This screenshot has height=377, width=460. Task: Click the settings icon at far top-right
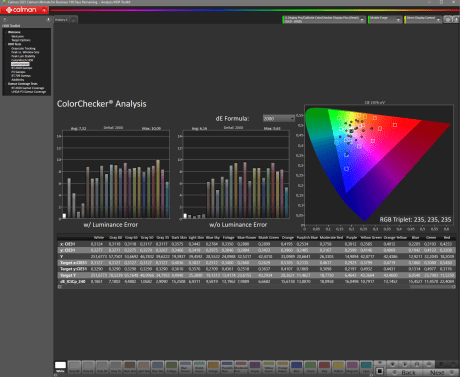click(x=456, y=20)
